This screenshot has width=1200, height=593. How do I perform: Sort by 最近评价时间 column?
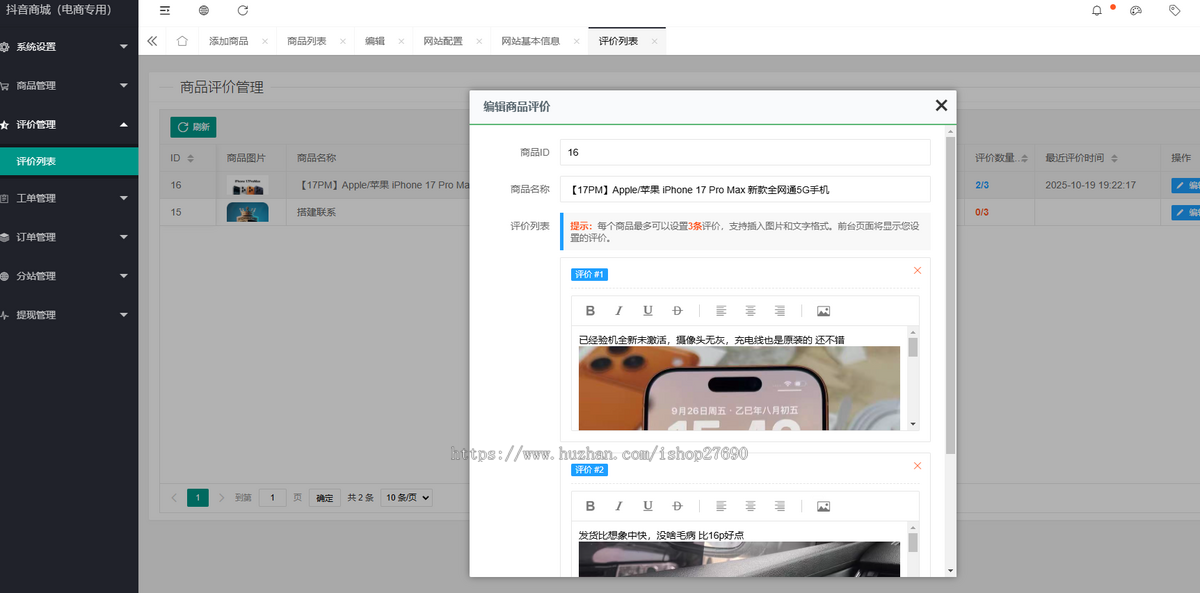point(1117,158)
